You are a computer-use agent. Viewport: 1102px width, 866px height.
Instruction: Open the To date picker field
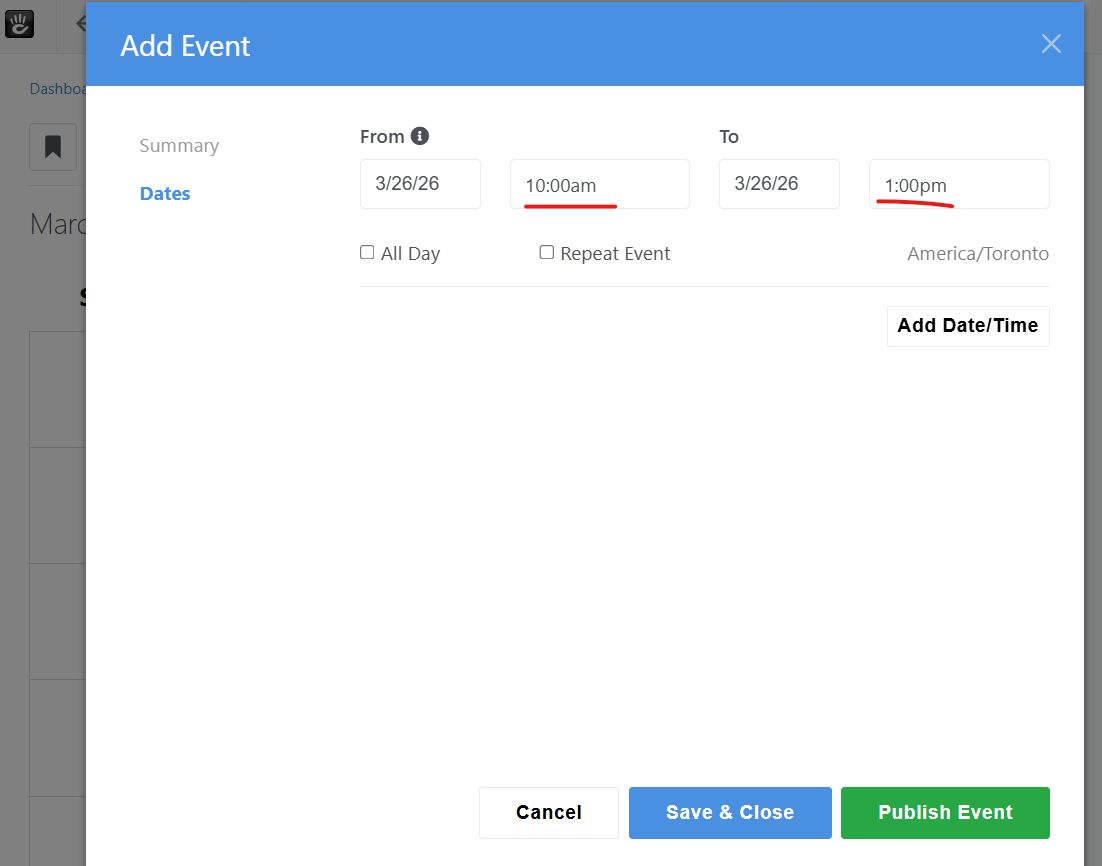(x=778, y=184)
